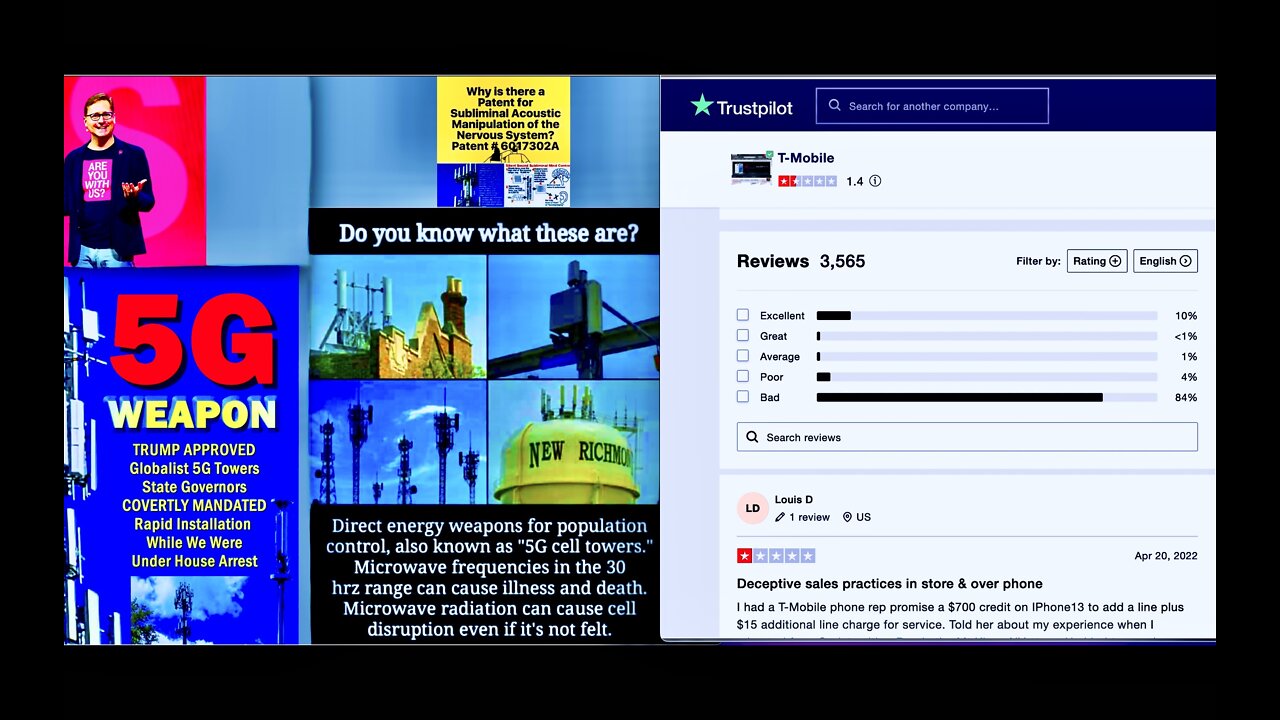Check the Average rating filter
The image size is (1280, 720).
click(x=743, y=356)
